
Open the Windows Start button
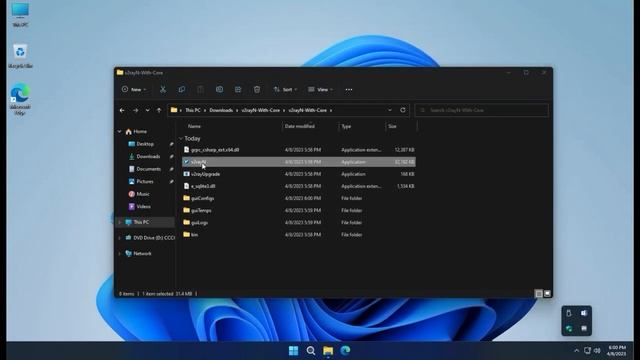click(x=293, y=351)
